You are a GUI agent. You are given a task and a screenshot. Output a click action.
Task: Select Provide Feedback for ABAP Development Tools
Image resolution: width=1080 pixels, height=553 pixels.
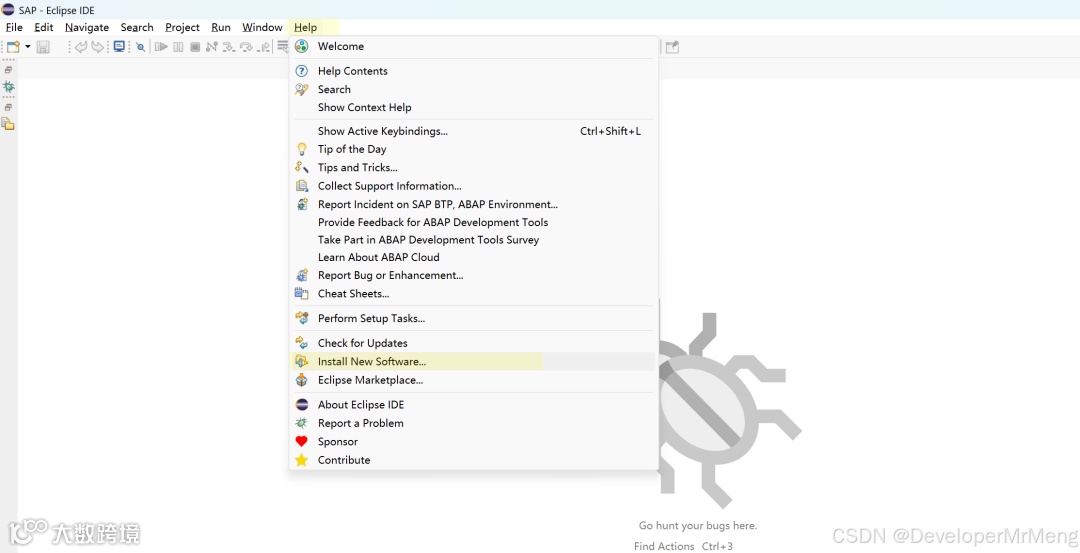474,222
